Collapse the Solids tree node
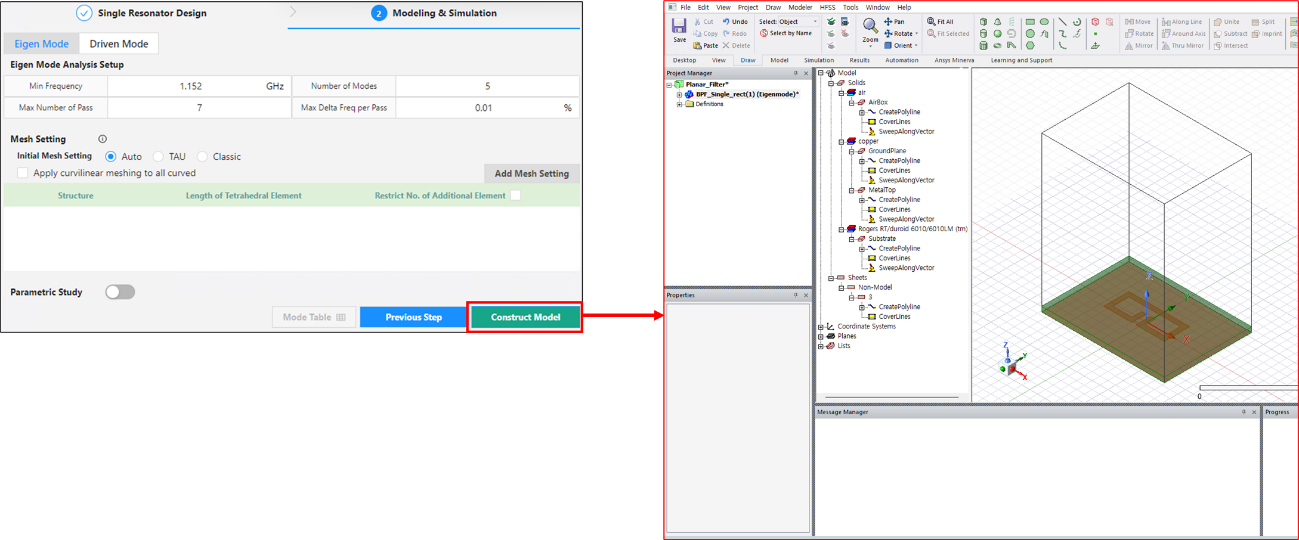This screenshot has width=1299, height=540. click(x=830, y=83)
